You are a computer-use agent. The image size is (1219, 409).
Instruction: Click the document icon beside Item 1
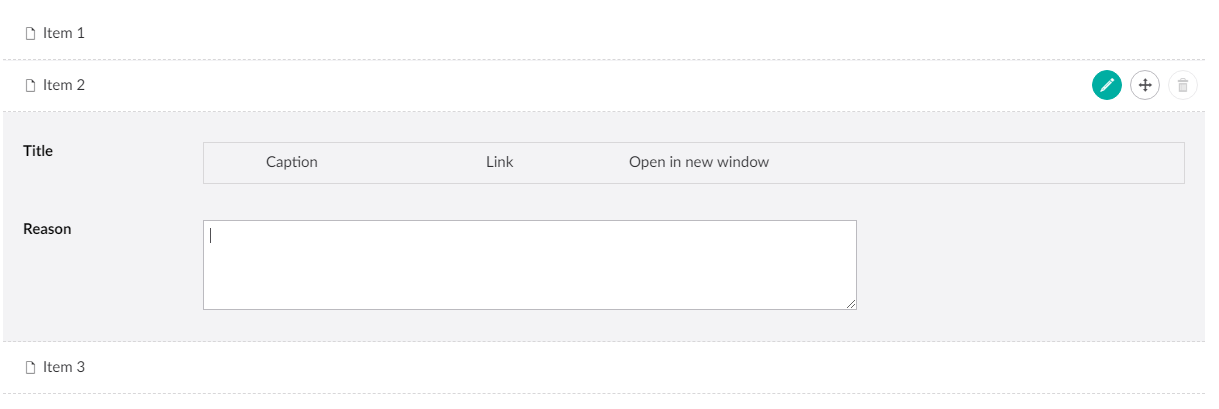(x=30, y=34)
